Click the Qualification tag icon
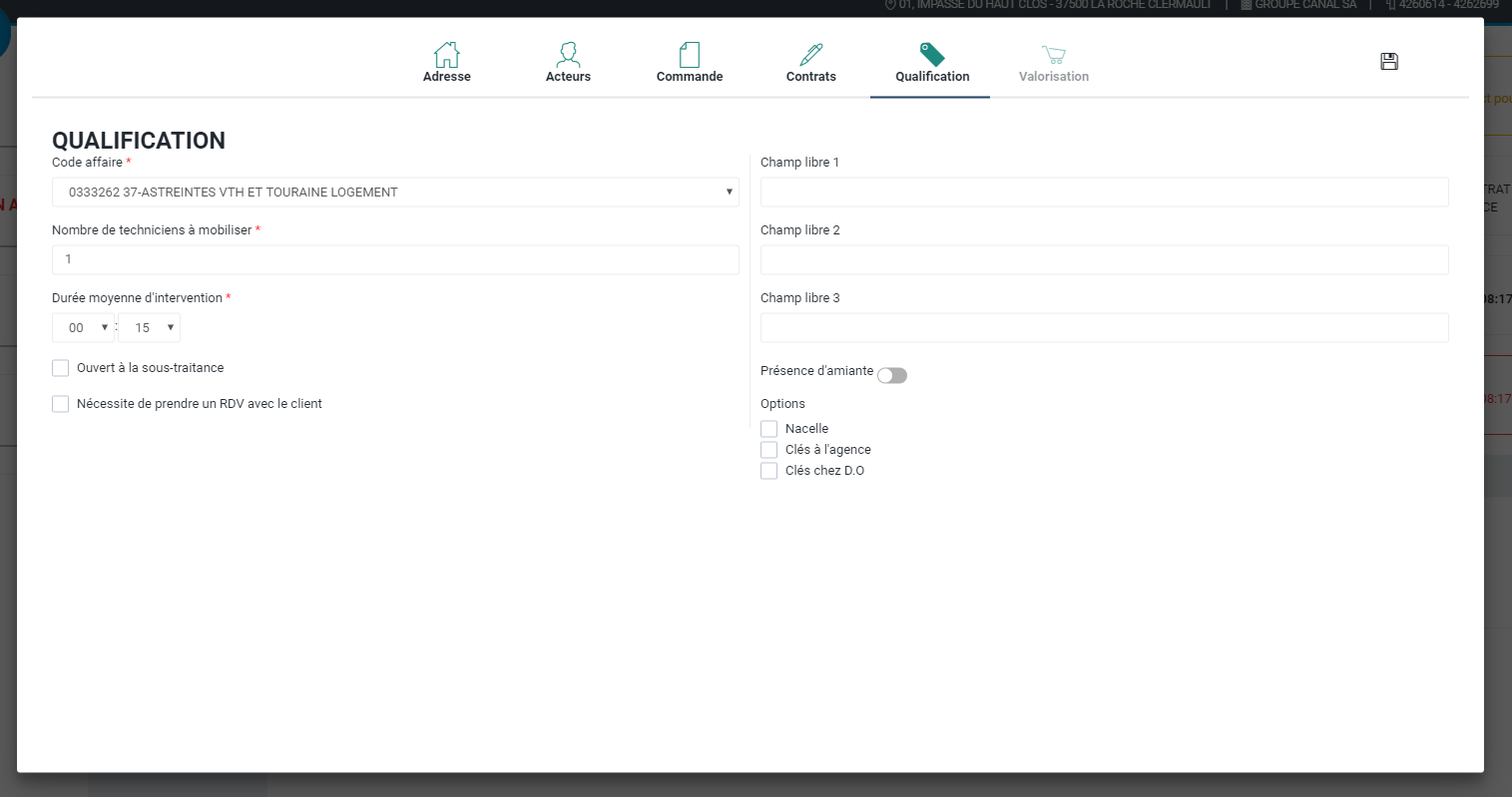 click(x=932, y=55)
